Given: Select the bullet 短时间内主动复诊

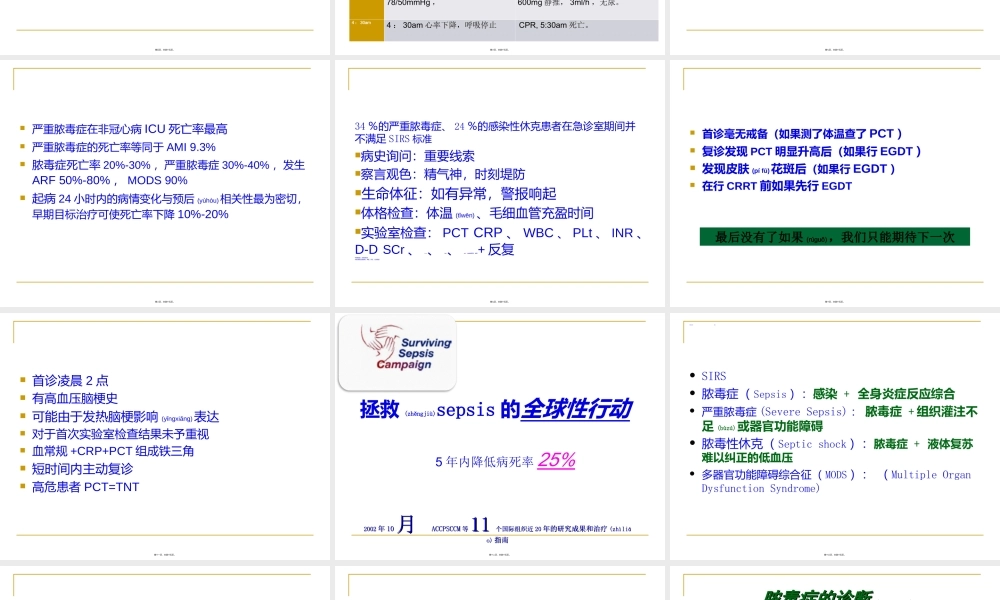Looking at the screenshot, I should [x=82, y=469].
